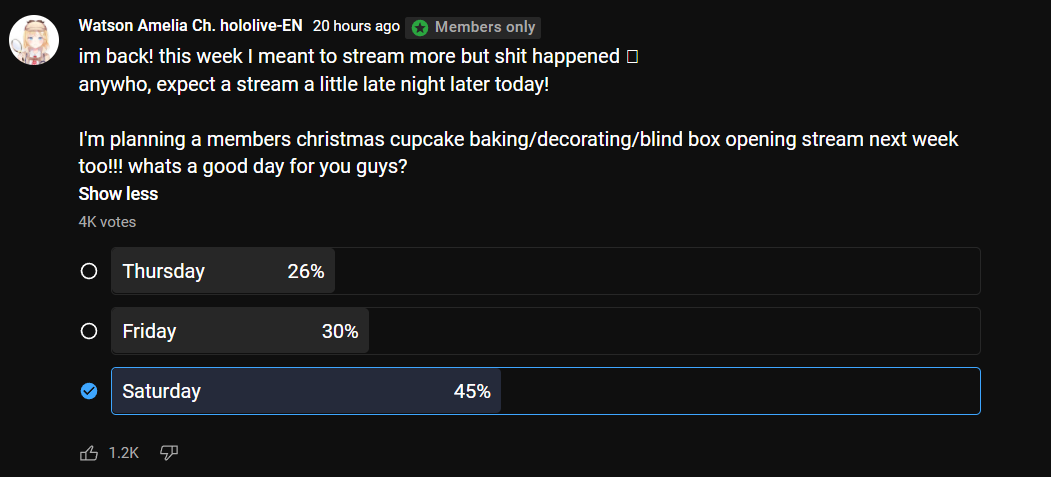The image size is (1051, 477).
Task: Click the thumbs down dislike icon
Action: (169, 454)
